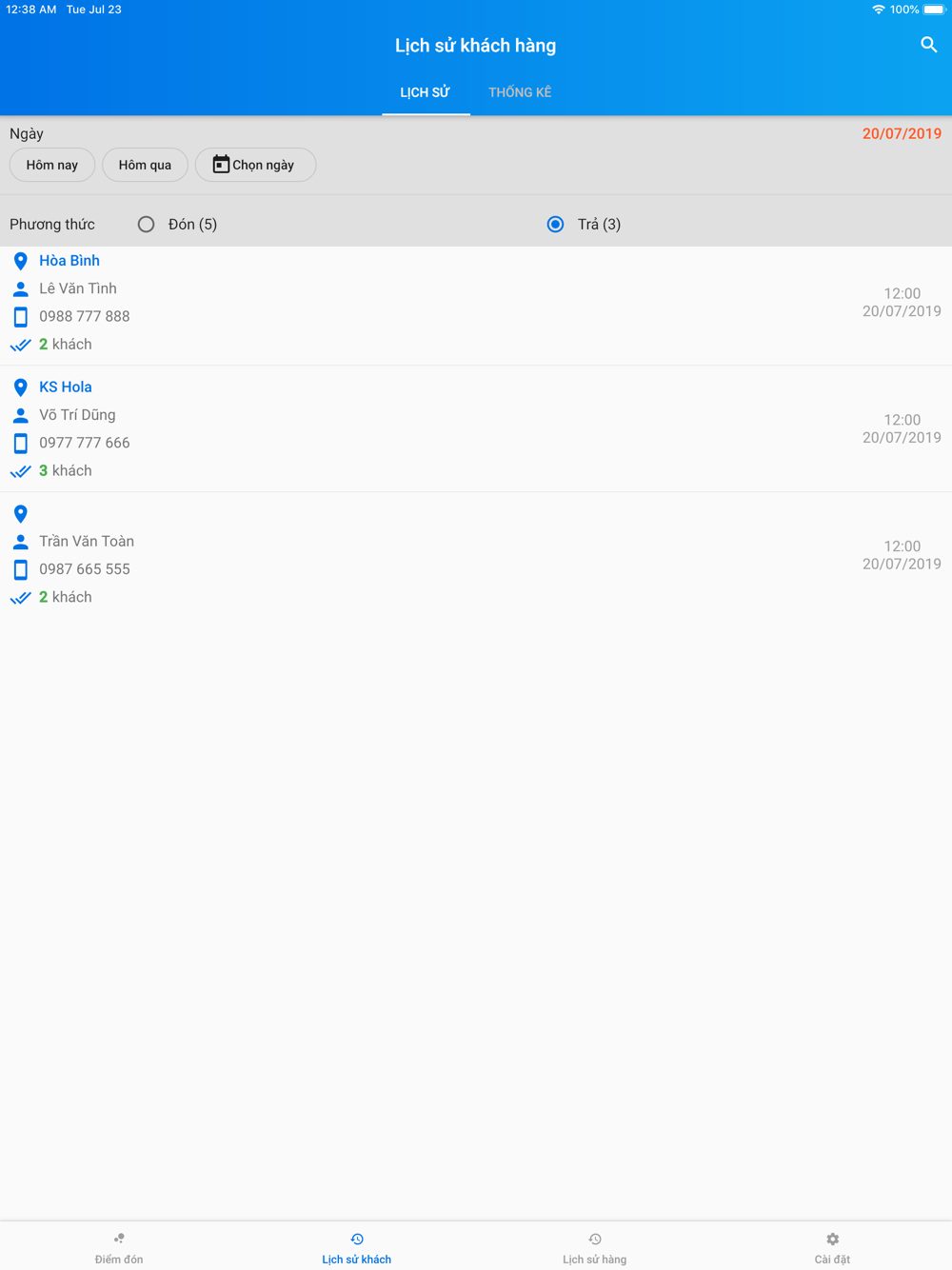Filter by Hôm nay
952x1270 pixels.
coord(52,165)
